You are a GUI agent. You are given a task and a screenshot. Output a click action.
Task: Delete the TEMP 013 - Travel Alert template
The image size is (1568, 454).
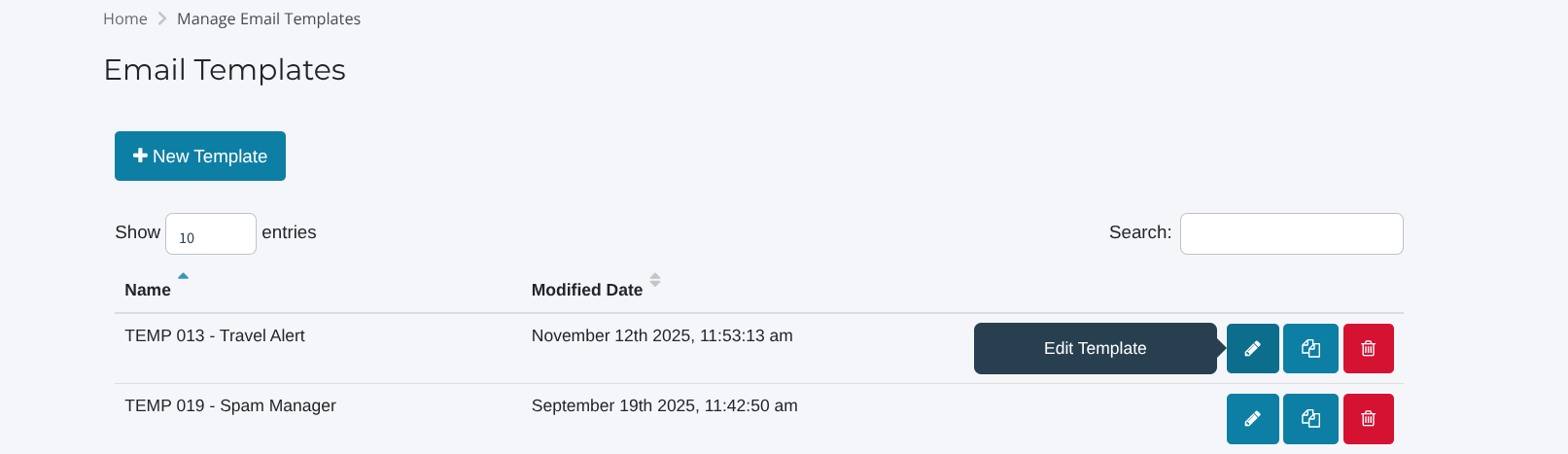[1368, 348]
